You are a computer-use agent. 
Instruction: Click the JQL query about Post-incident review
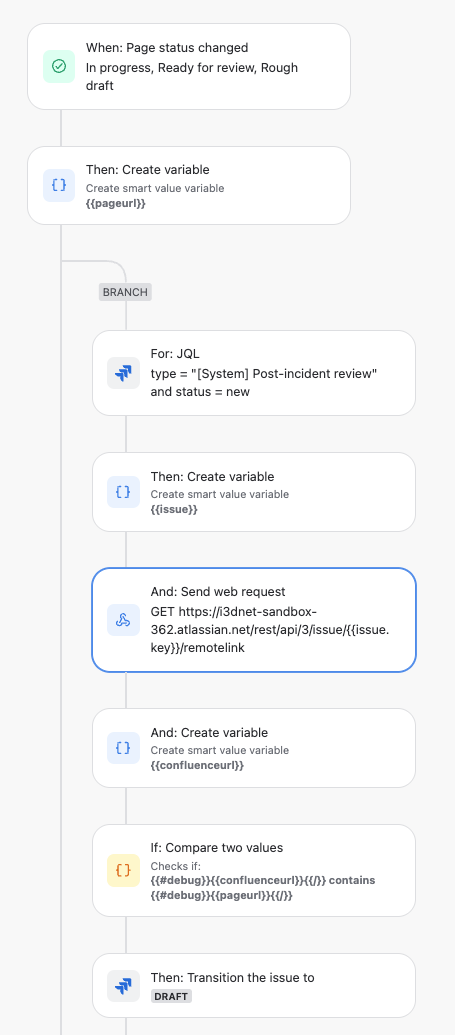point(263,383)
